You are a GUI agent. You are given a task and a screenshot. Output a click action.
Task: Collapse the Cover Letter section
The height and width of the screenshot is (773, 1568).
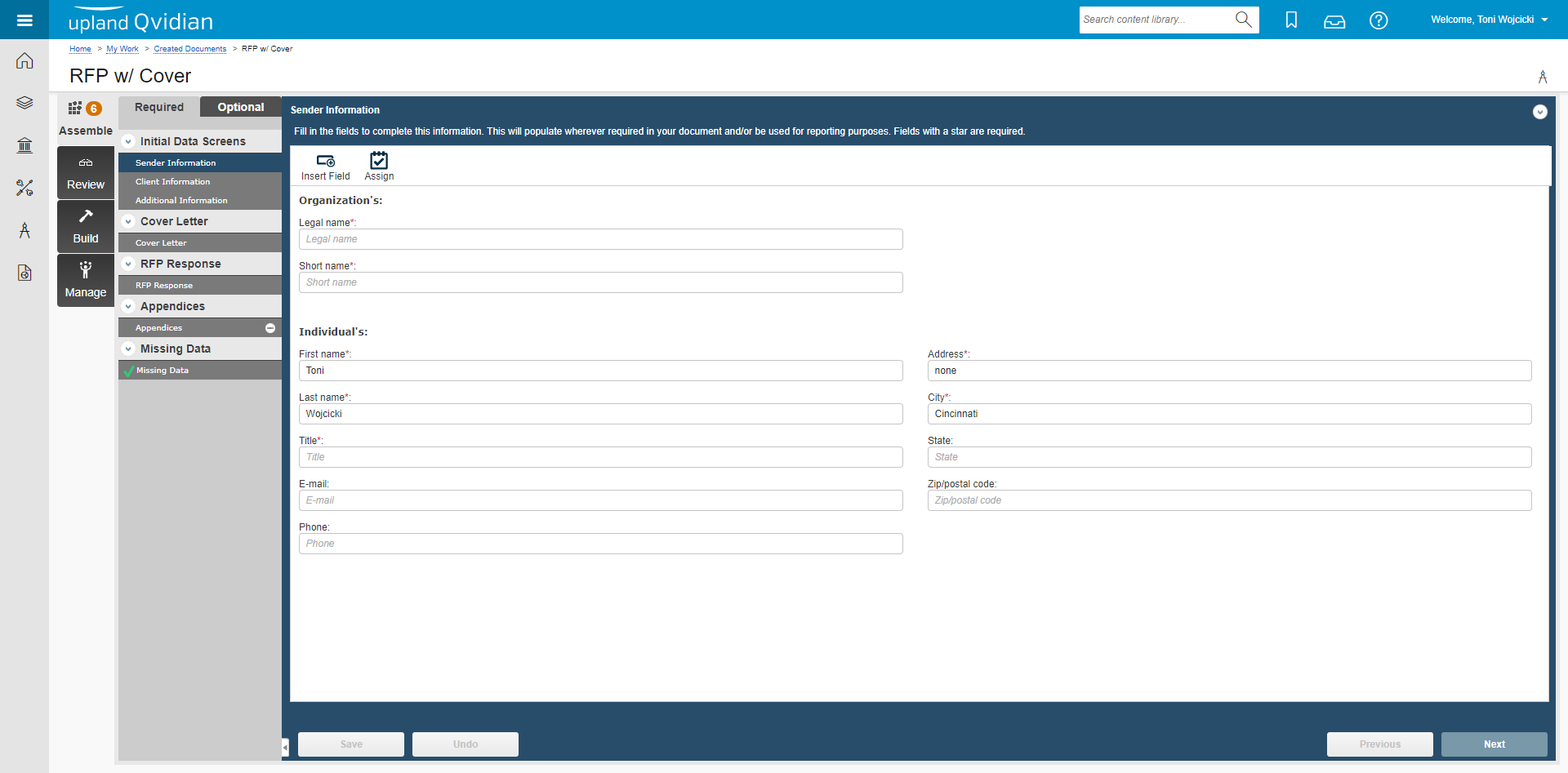point(128,221)
